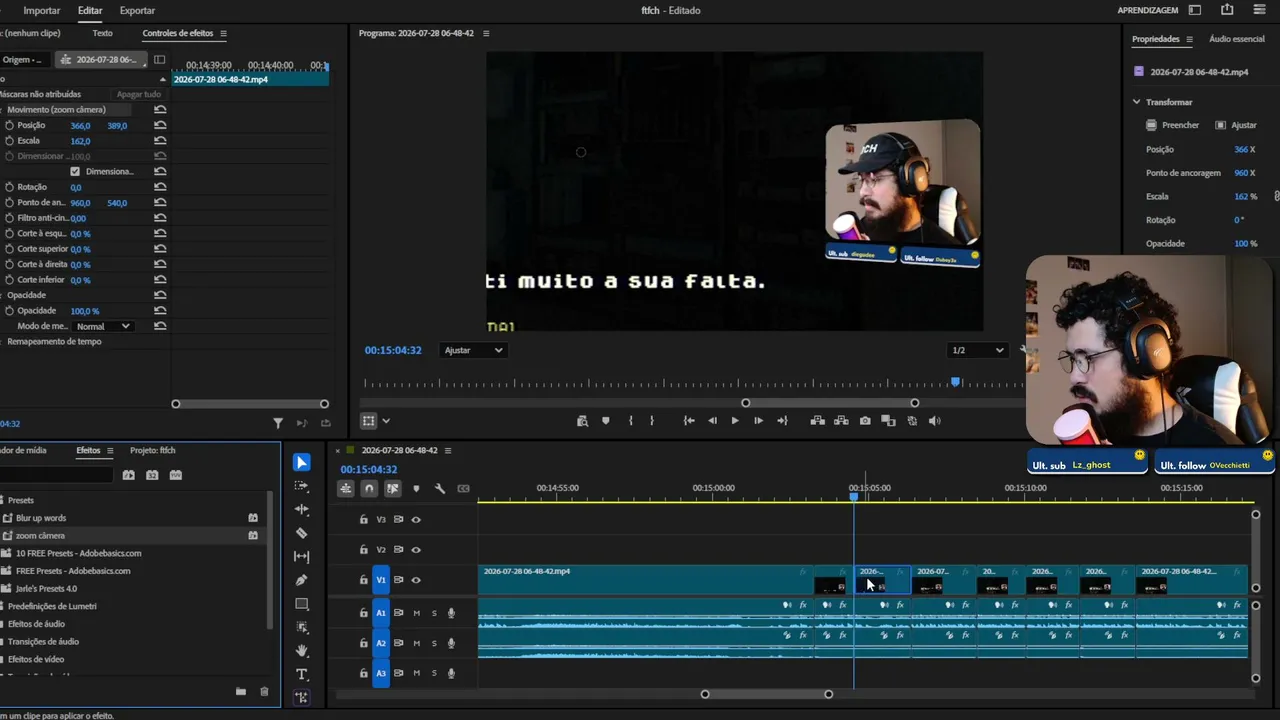Step forward one frame
Screen dimensions: 1280x720
point(758,421)
